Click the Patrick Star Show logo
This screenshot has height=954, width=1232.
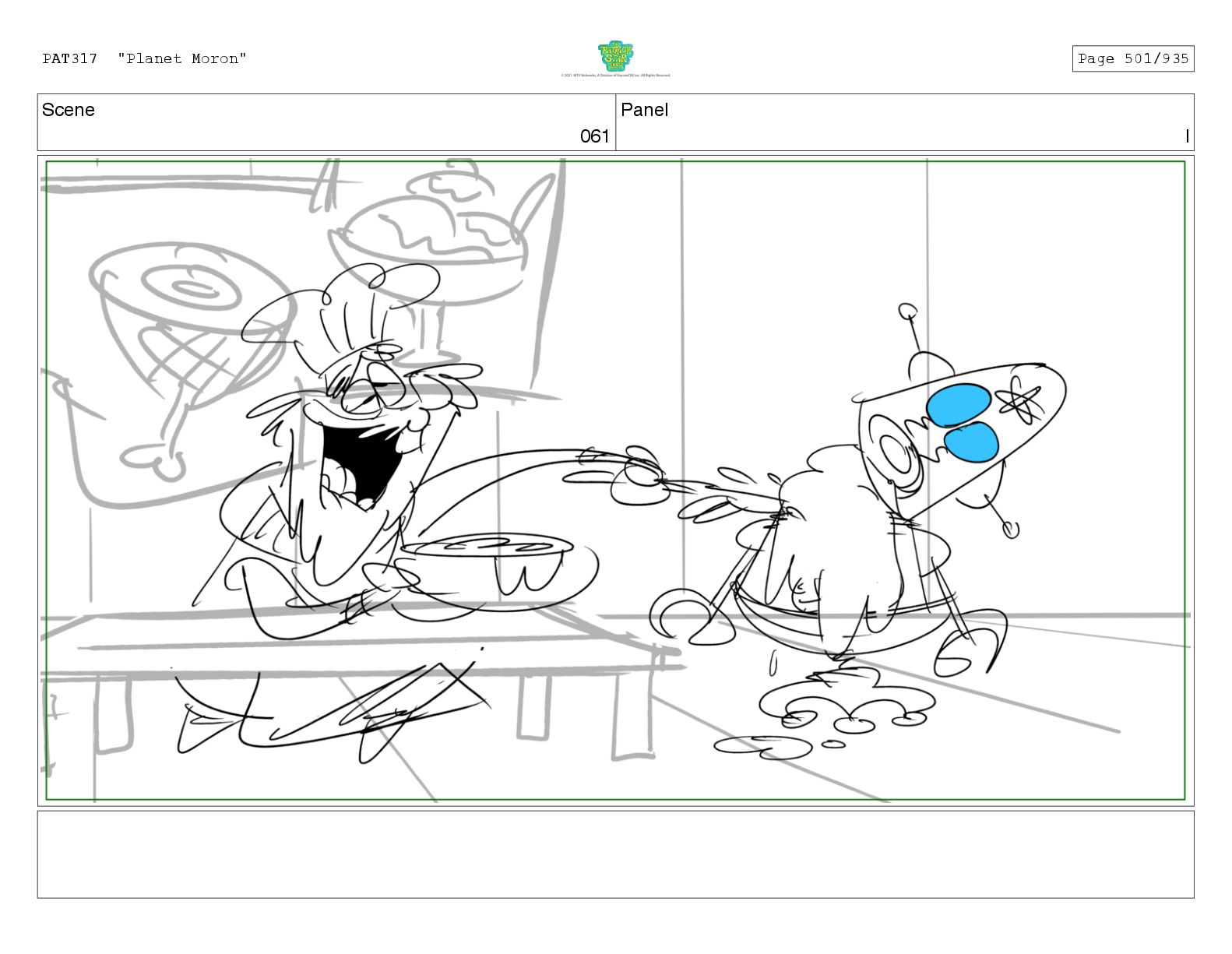(x=615, y=57)
